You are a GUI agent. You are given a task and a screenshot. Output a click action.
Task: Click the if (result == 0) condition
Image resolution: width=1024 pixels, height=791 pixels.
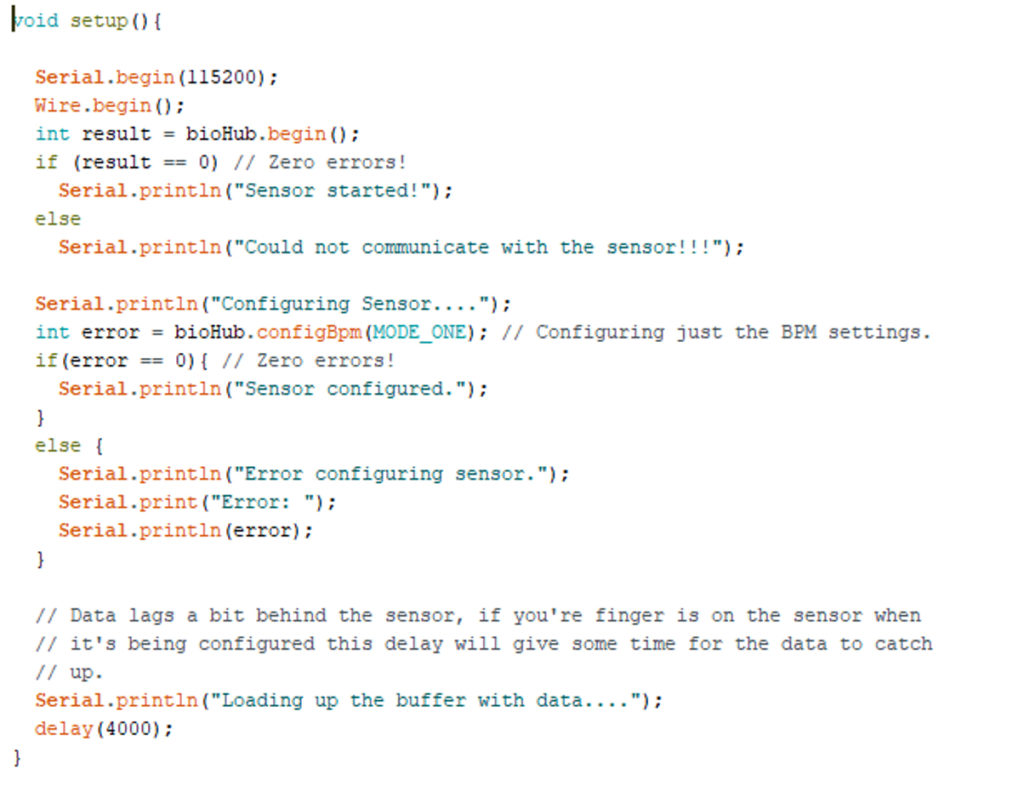(127, 162)
